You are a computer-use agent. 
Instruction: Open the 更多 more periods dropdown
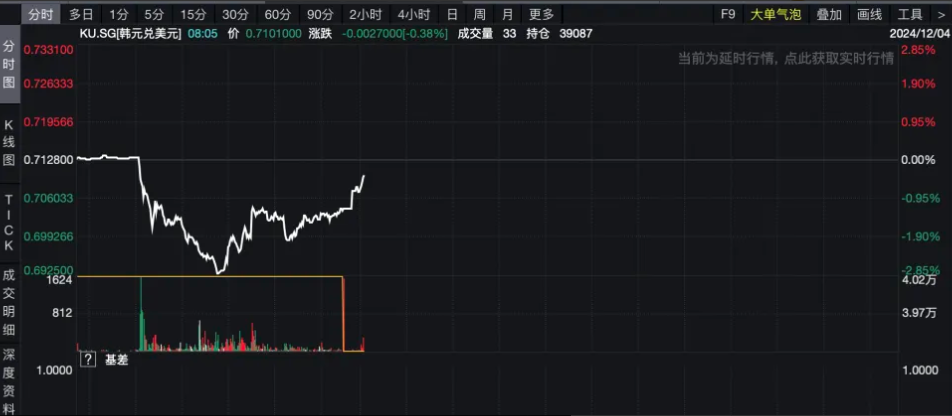[541, 15]
